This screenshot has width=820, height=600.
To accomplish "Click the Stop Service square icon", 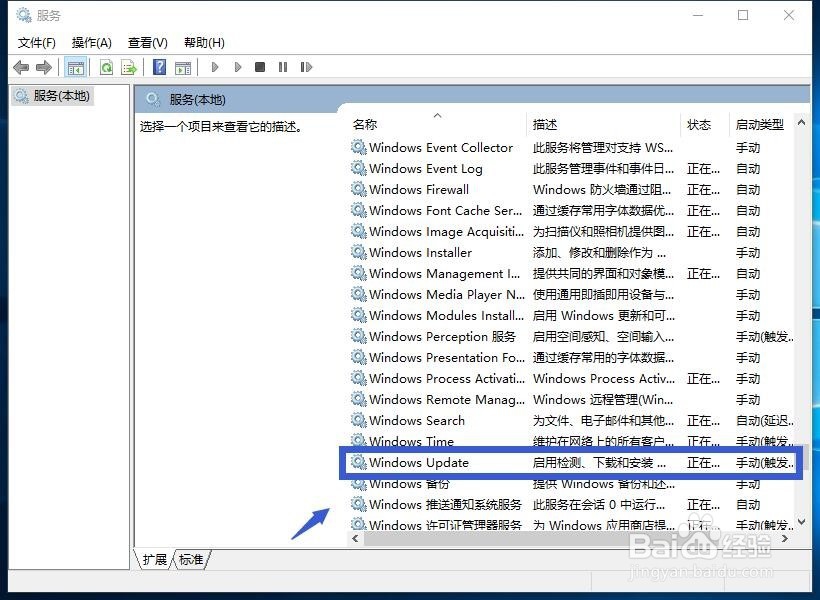I will point(261,67).
